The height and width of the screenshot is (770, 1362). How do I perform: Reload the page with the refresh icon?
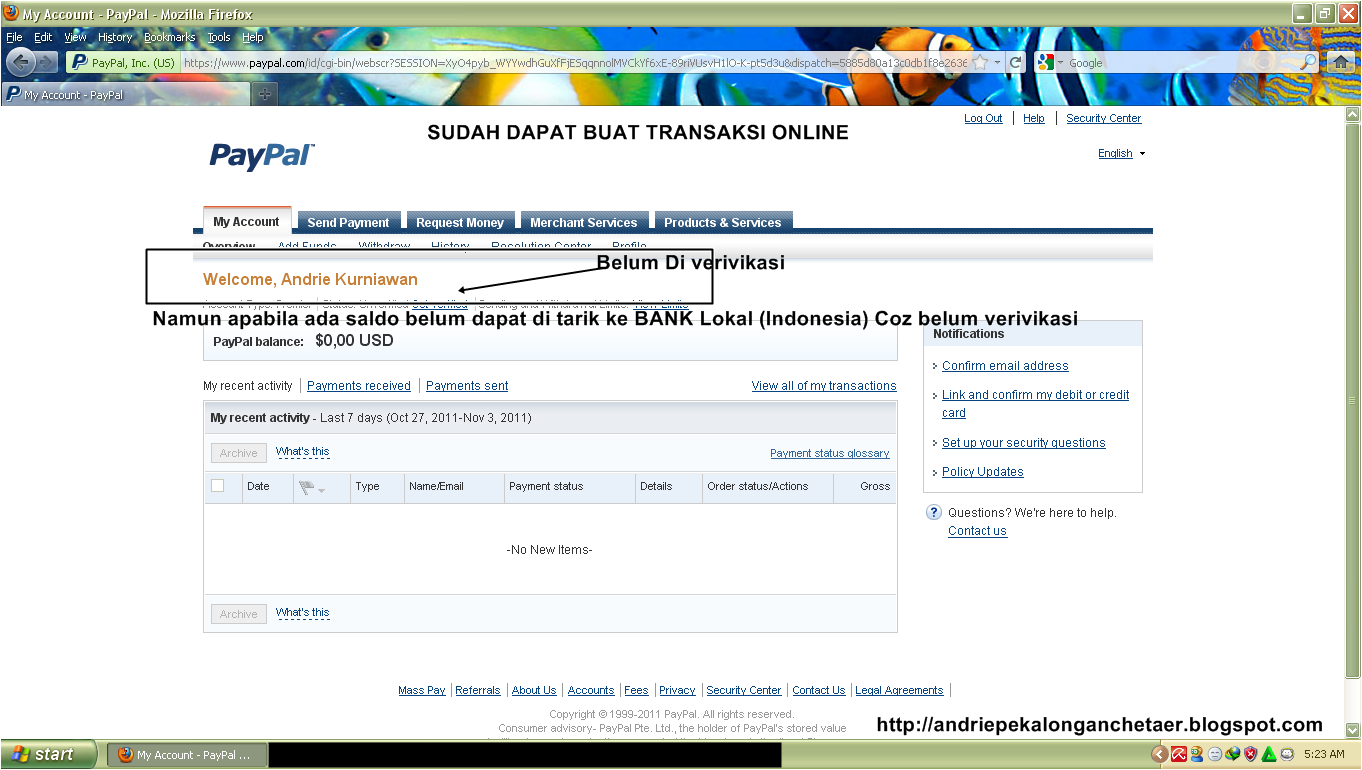[x=1015, y=62]
